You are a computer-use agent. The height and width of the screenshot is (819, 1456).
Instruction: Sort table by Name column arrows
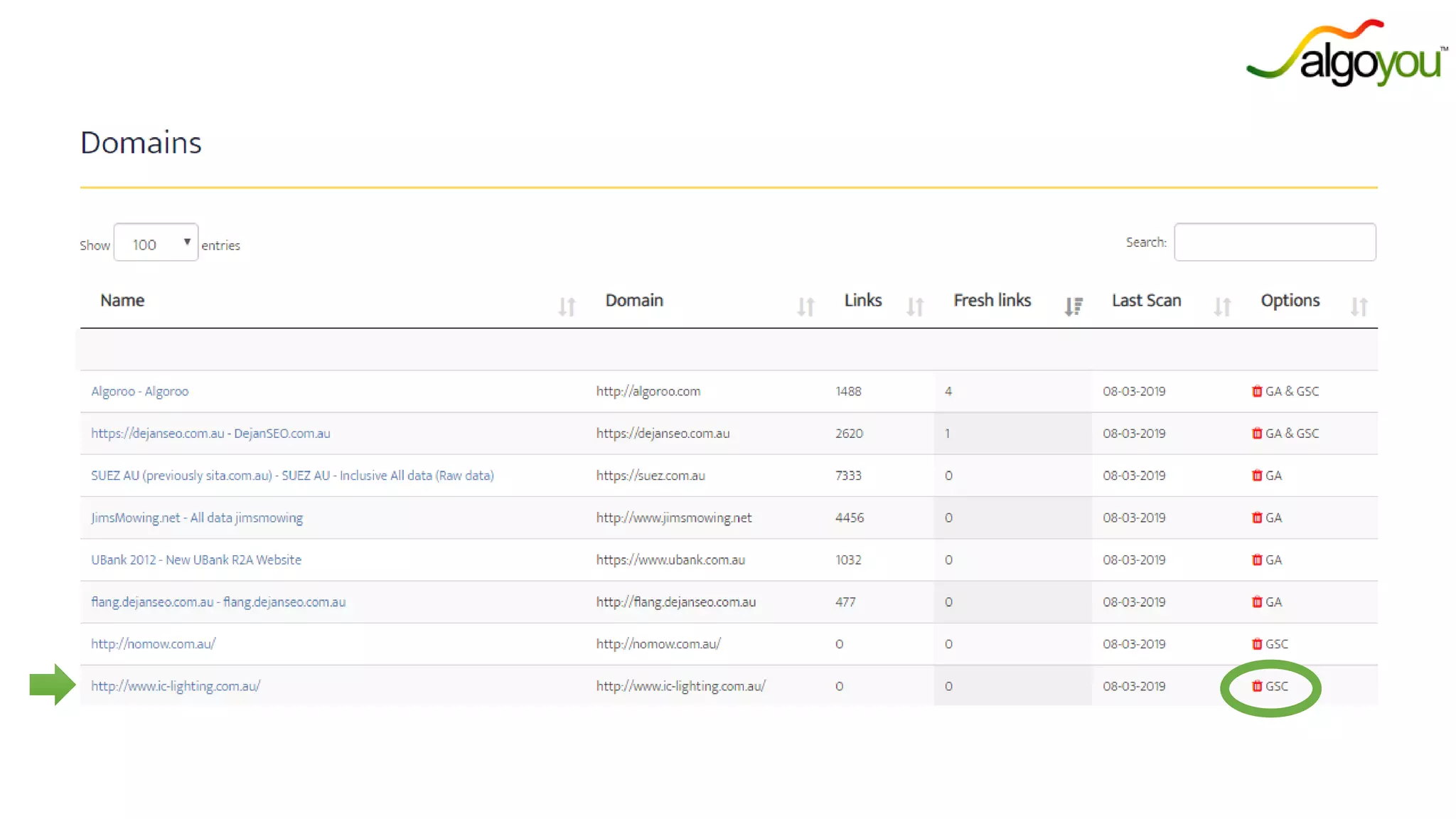pyautogui.click(x=567, y=306)
